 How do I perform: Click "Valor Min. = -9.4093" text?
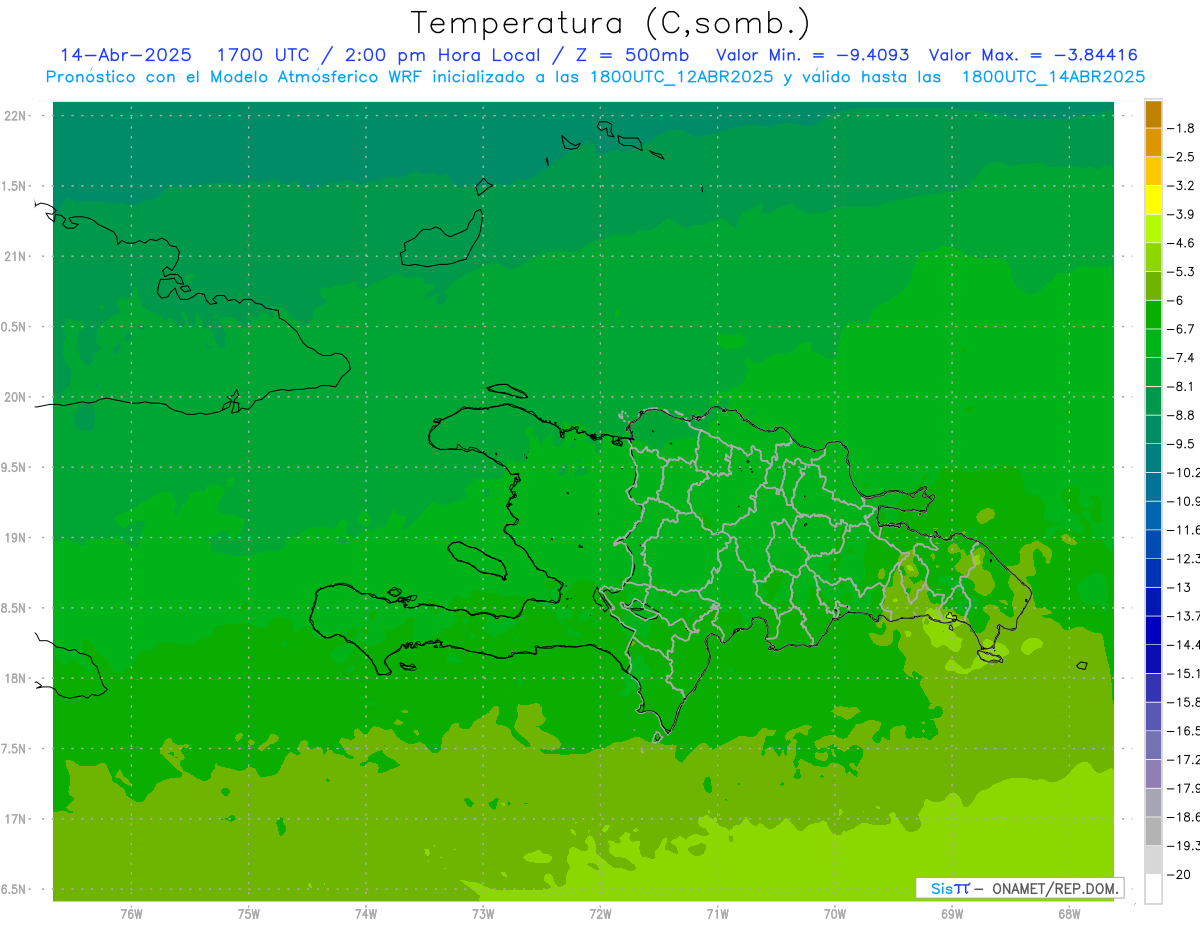[x=812, y=55]
